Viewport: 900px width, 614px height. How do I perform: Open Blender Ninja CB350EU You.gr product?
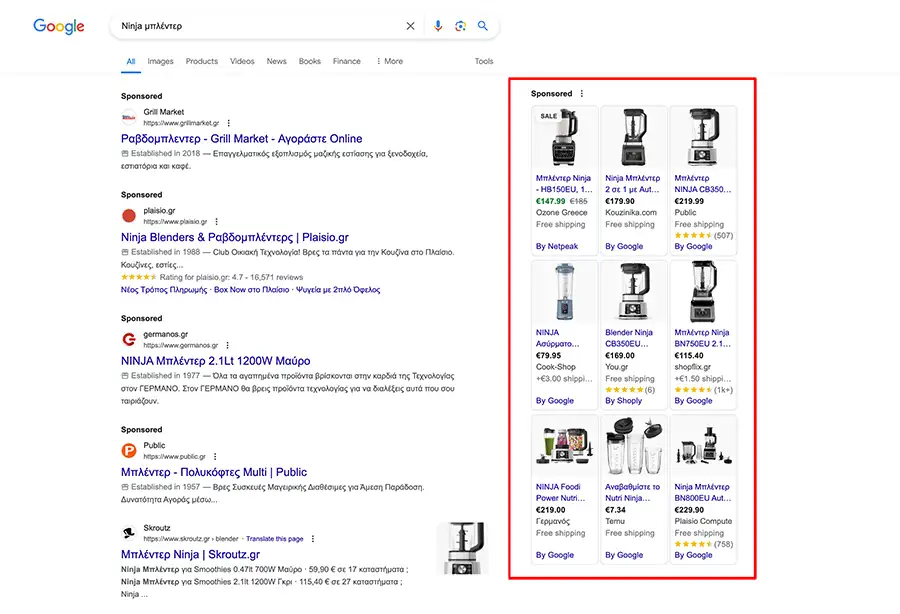(x=629, y=338)
